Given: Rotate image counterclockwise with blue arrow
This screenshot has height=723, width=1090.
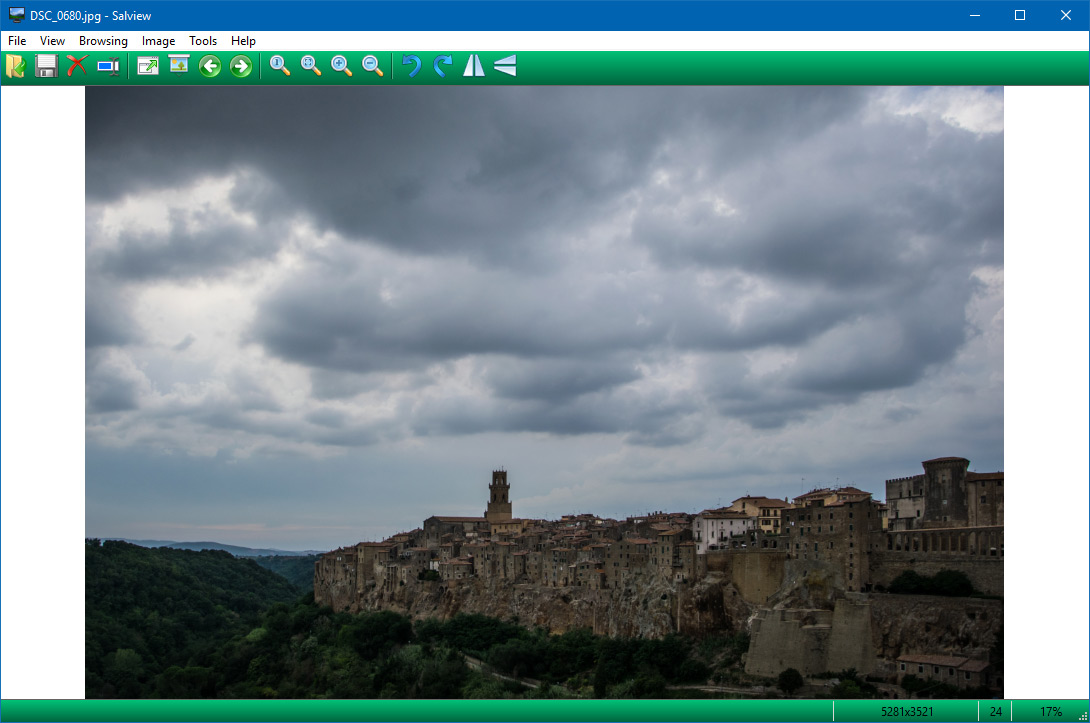Looking at the screenshot, I should [412, 66].
